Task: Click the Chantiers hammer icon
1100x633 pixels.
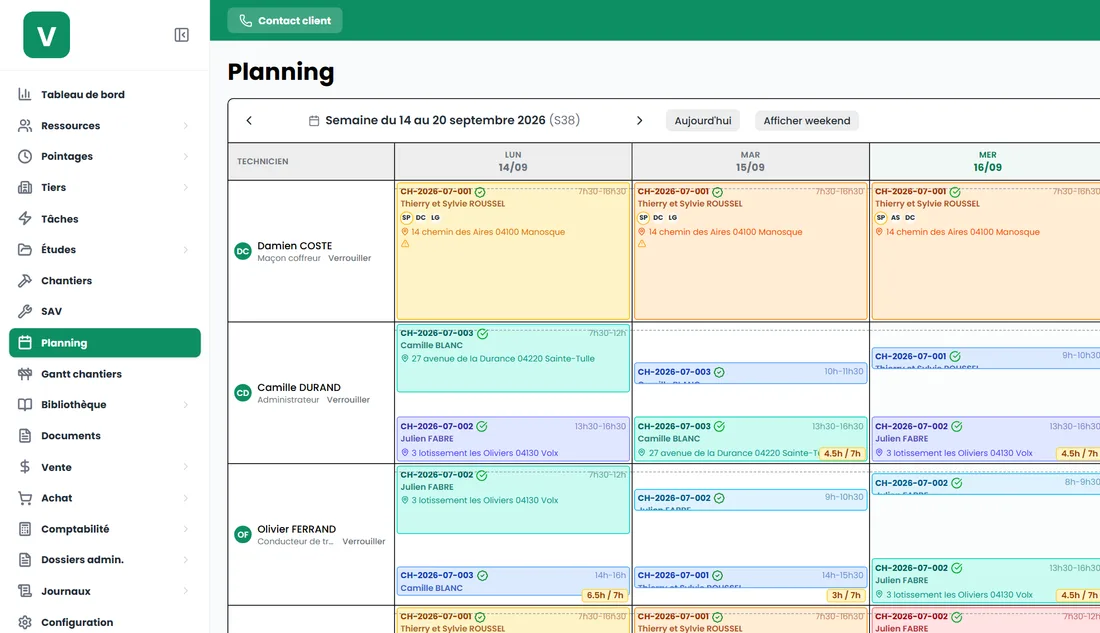Action: 25,281
